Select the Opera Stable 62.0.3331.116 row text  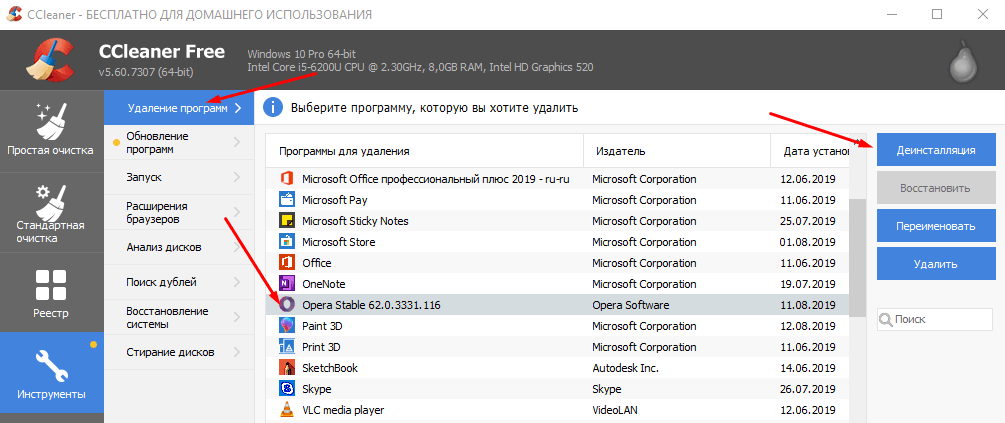click(x=371, y=305)
